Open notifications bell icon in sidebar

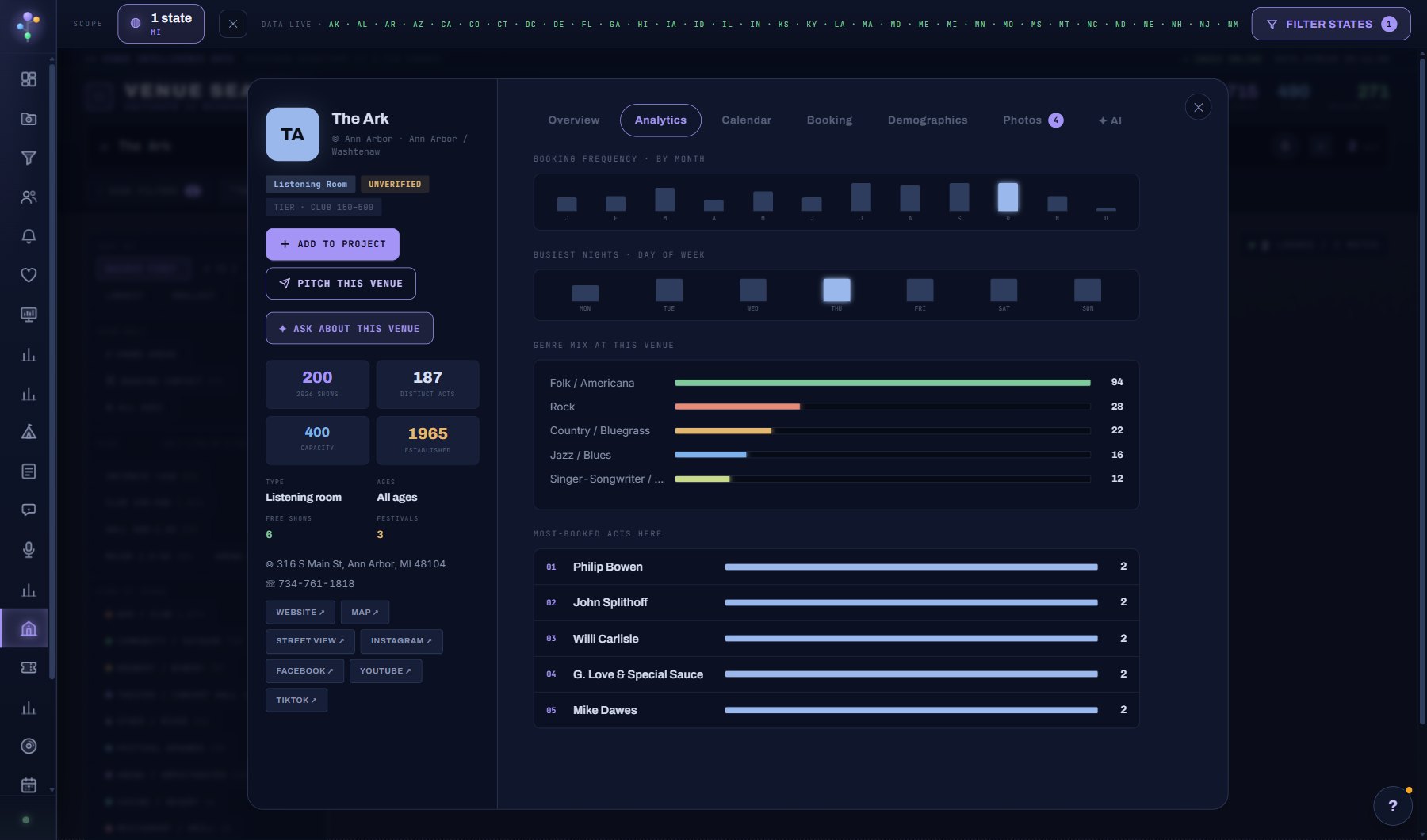[x=29, y=236]
